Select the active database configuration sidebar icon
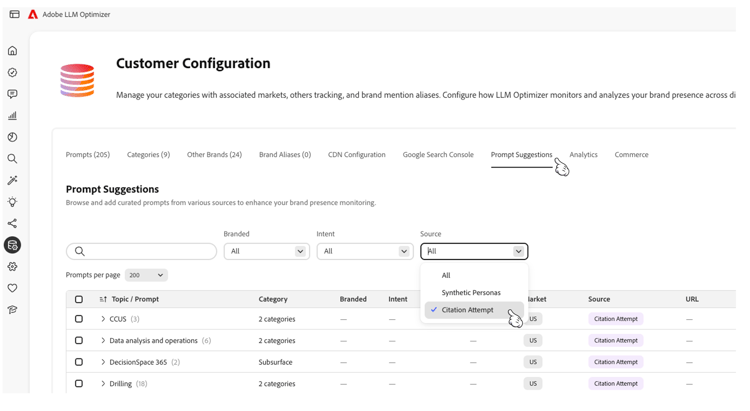Screen dimensions: 750x411 click(12, 245)
